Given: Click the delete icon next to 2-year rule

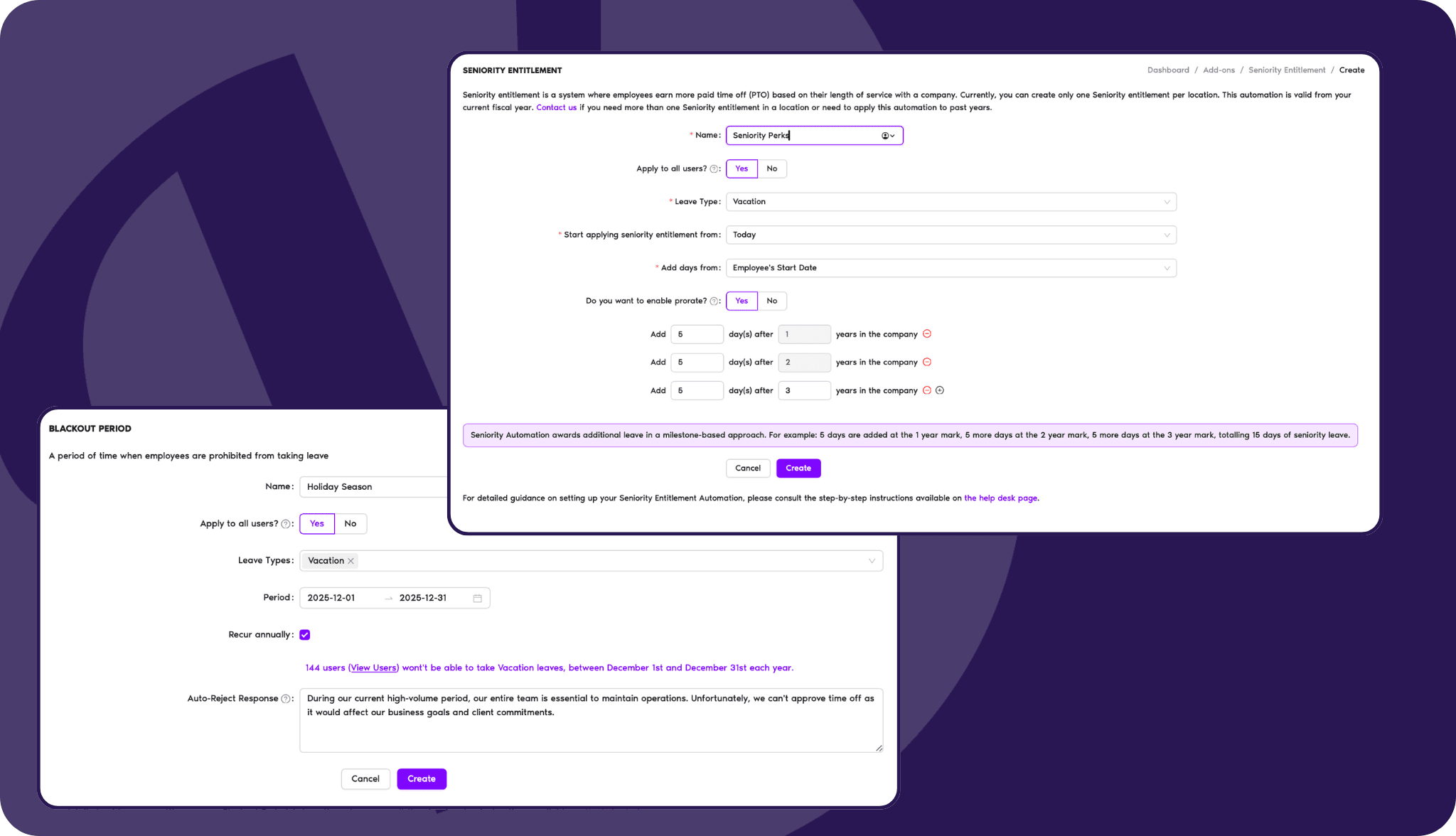Looking at the screenshot, I should point(926,362).
